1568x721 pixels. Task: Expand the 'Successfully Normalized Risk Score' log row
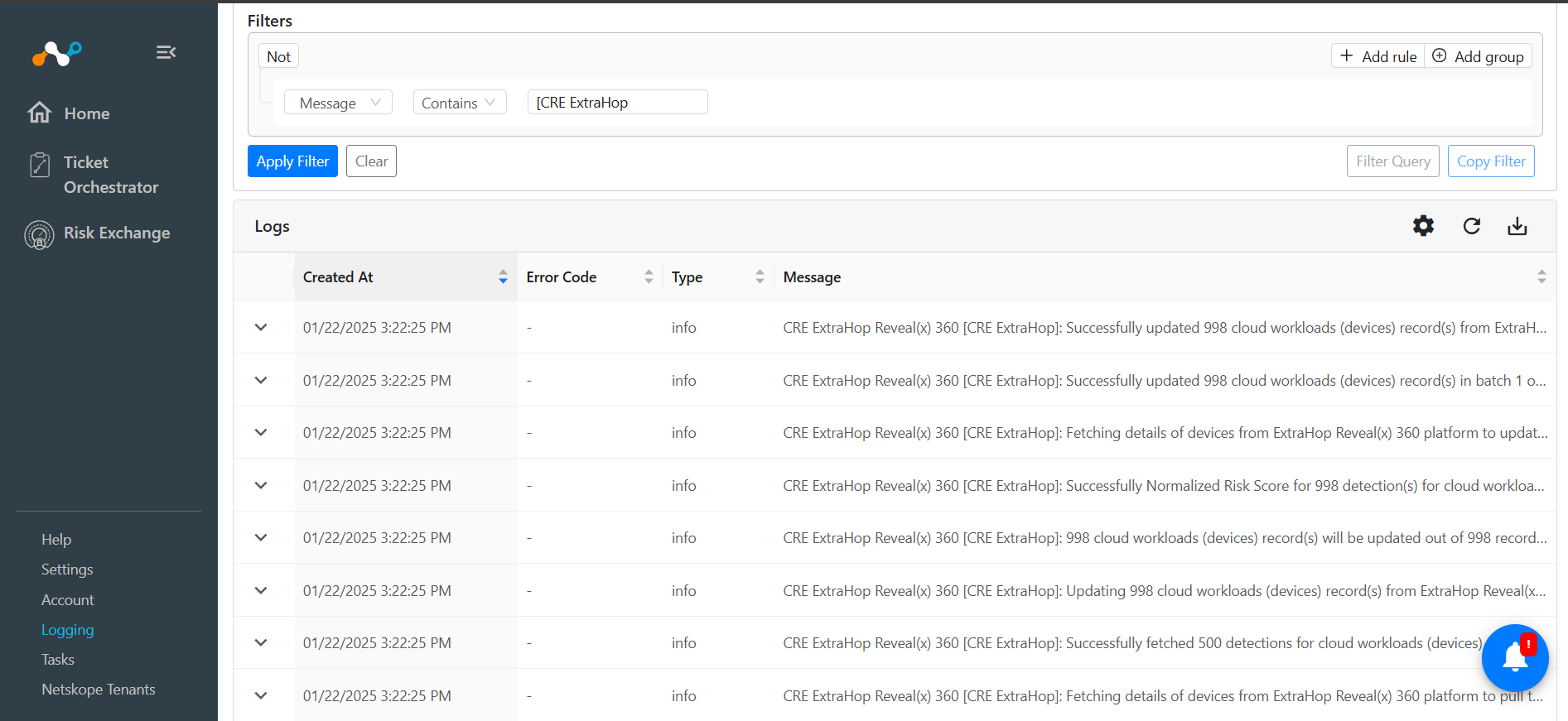tap(261, 485)
